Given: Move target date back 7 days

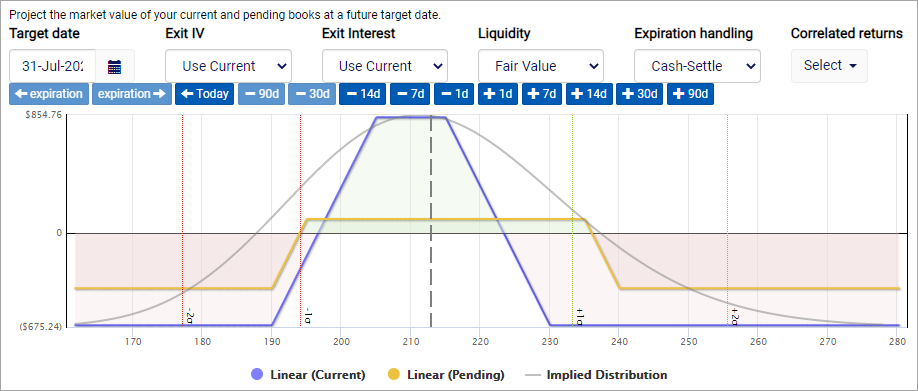Looking at the screenshot, I should pos(410,94).
